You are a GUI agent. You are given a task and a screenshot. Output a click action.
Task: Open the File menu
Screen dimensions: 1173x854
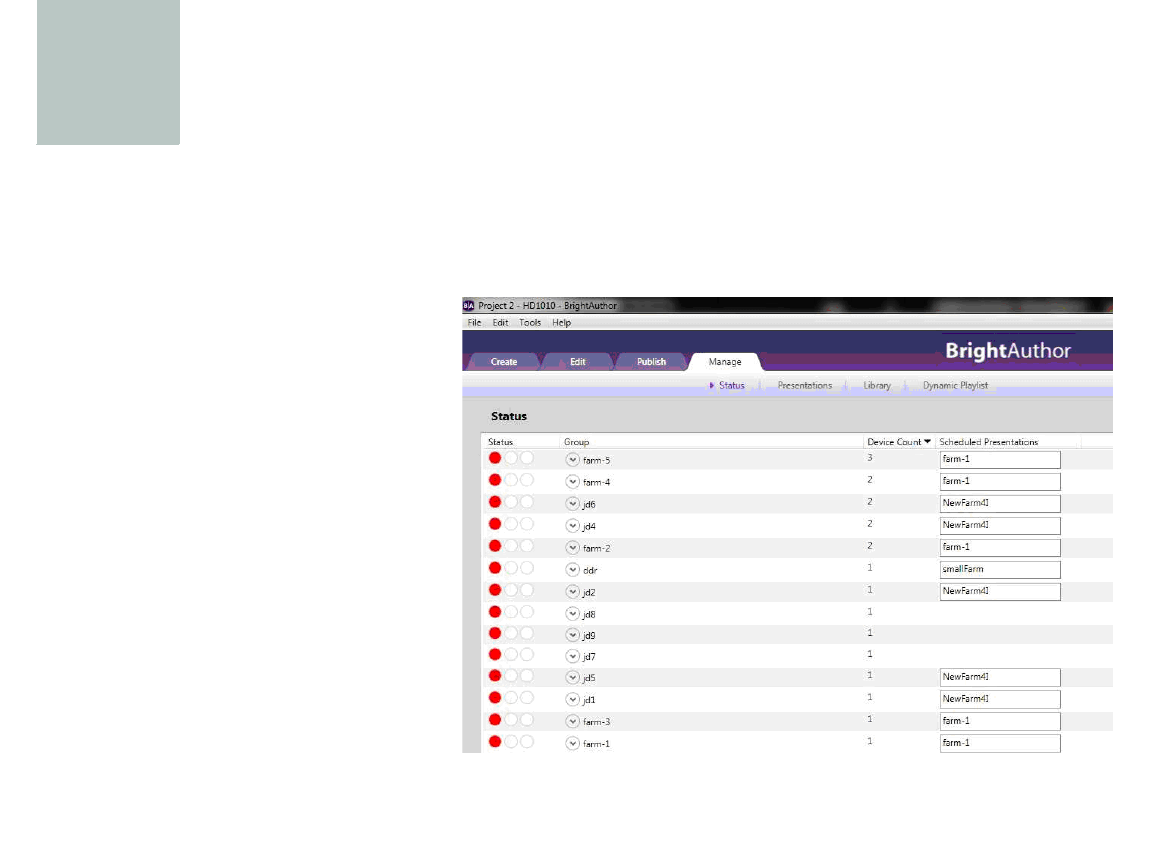pos(474,323)
